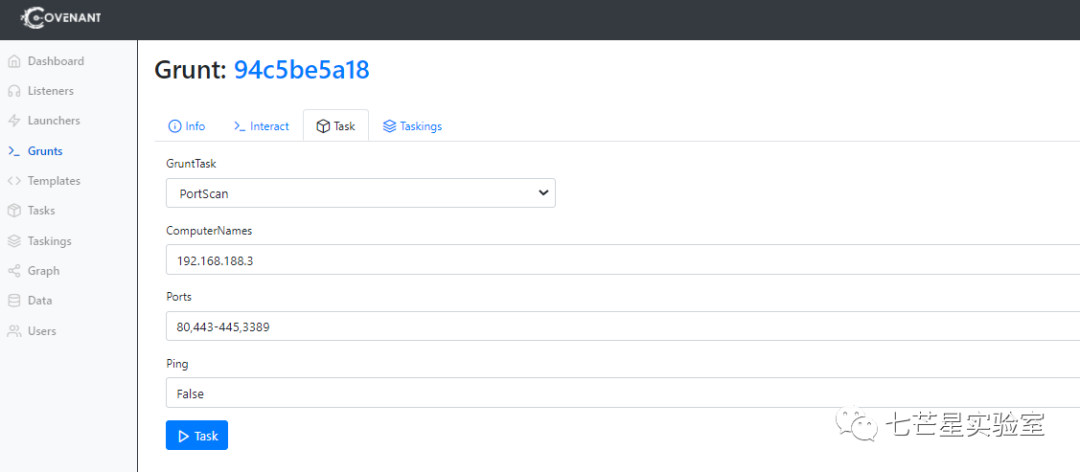Viewport: 1080px width, 472px height.
Task: Open Launchers from the sidebar
Action: 54,121
